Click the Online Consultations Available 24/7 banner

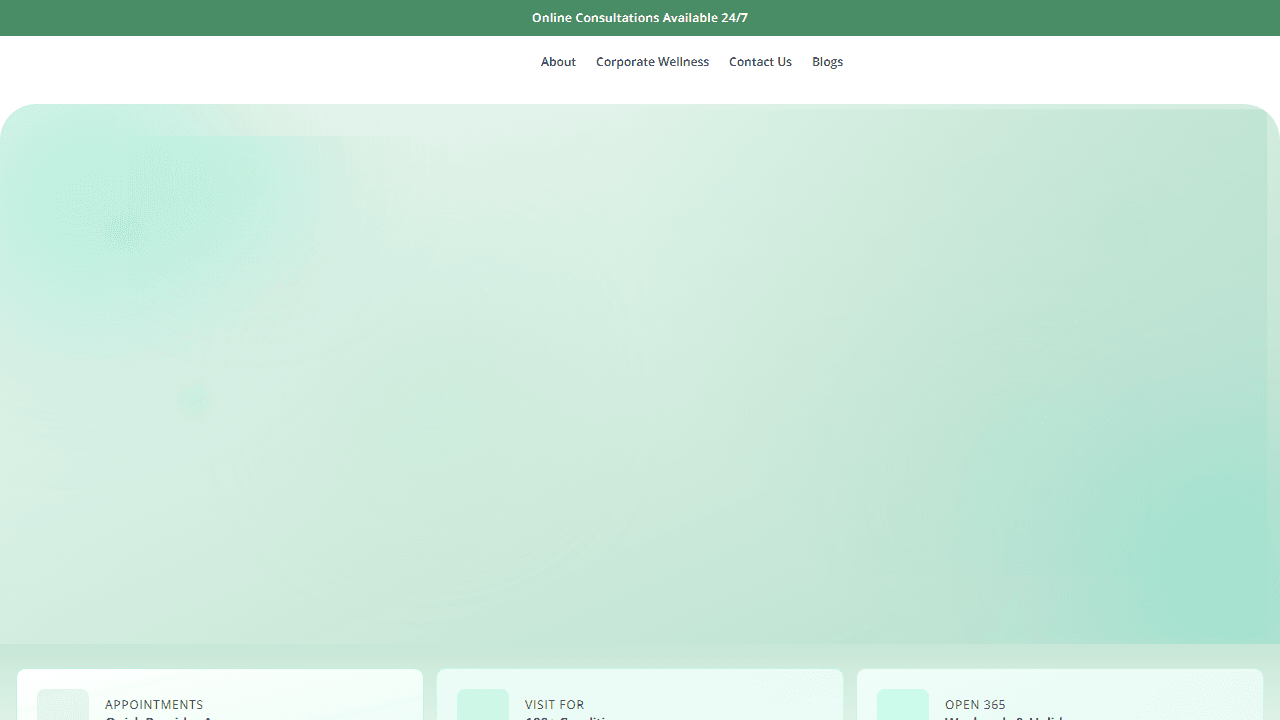(x=640, y=18)
